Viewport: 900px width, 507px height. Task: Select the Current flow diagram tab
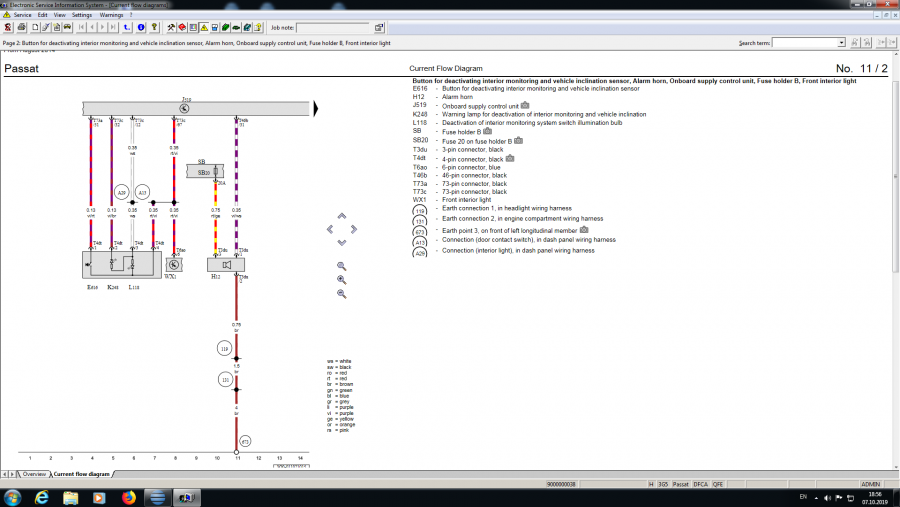tap(81, 473)
